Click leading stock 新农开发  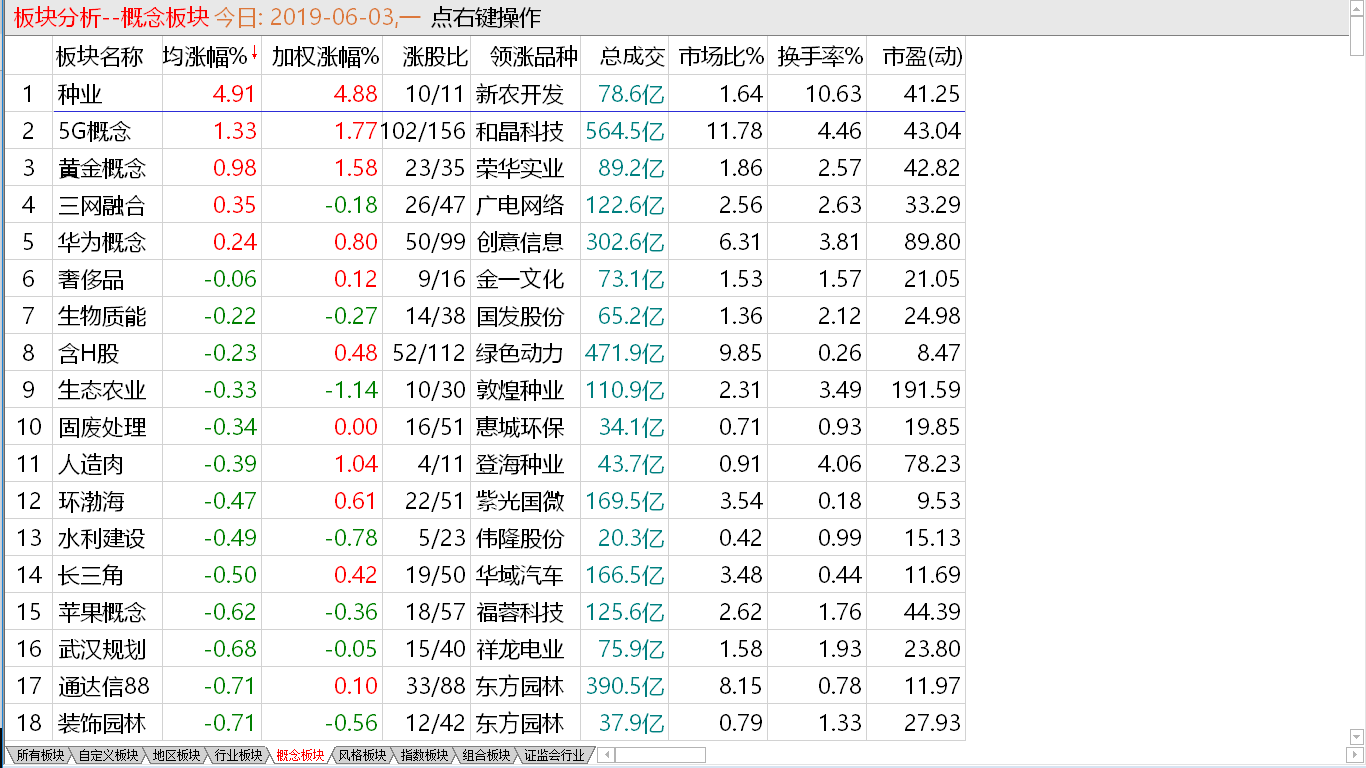pyautogui.click(x=520, y=94)
